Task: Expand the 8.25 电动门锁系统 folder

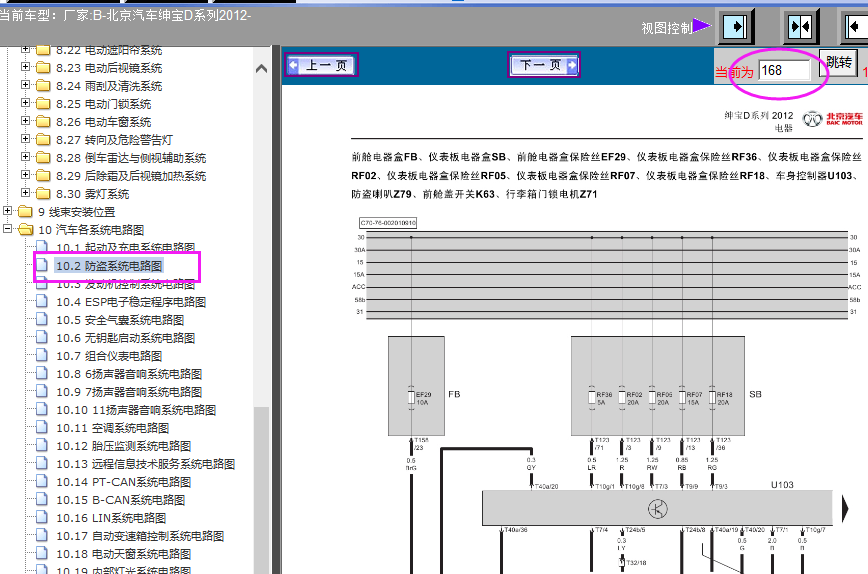Action: tap(25, 103)
